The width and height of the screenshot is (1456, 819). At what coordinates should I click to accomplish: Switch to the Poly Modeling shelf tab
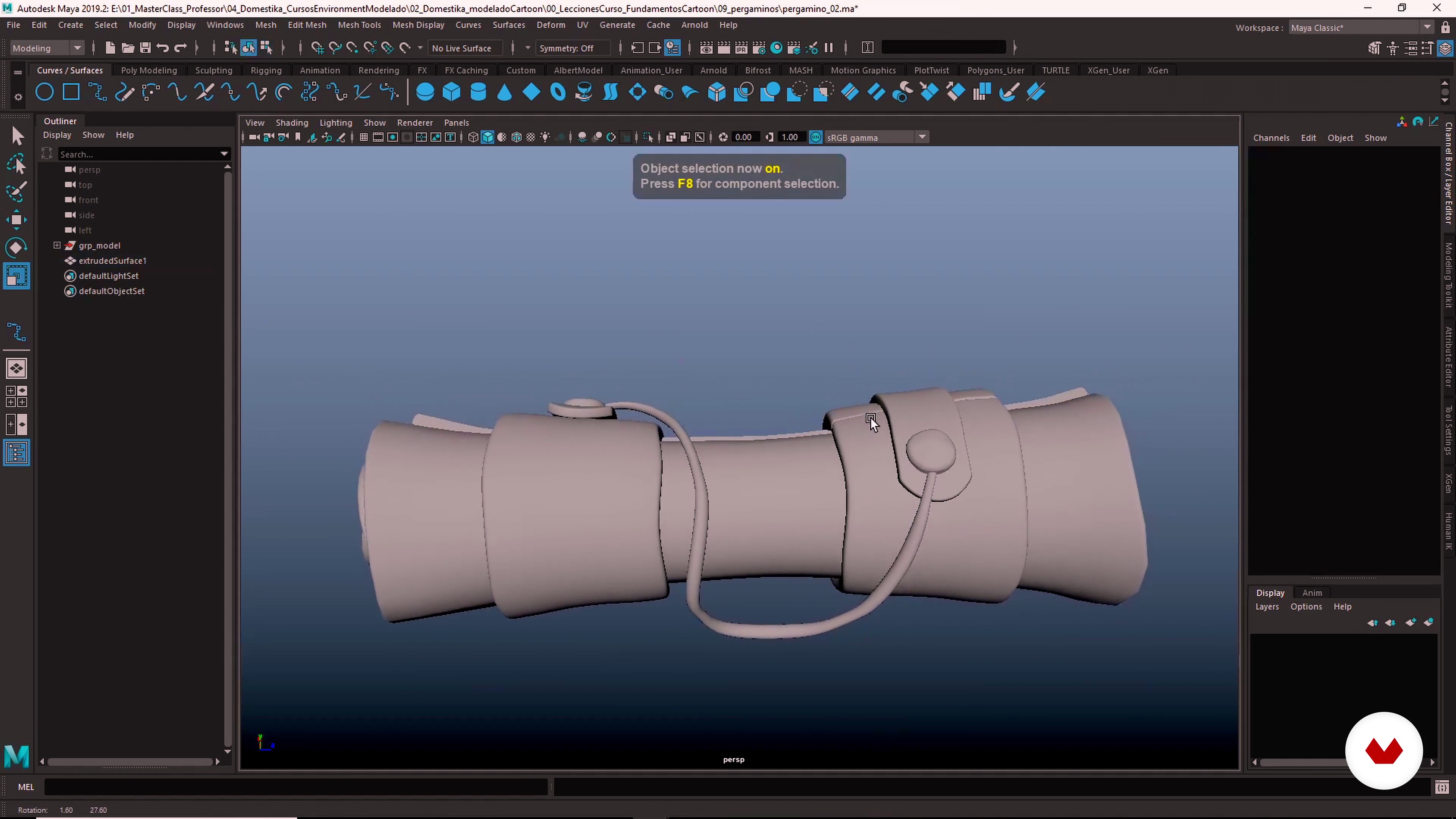(149, 70)
